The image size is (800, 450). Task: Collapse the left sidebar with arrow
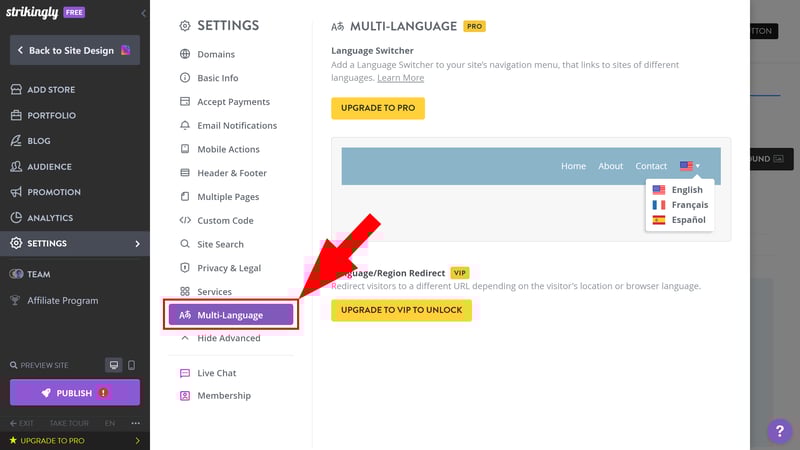(x=144, y=13)
